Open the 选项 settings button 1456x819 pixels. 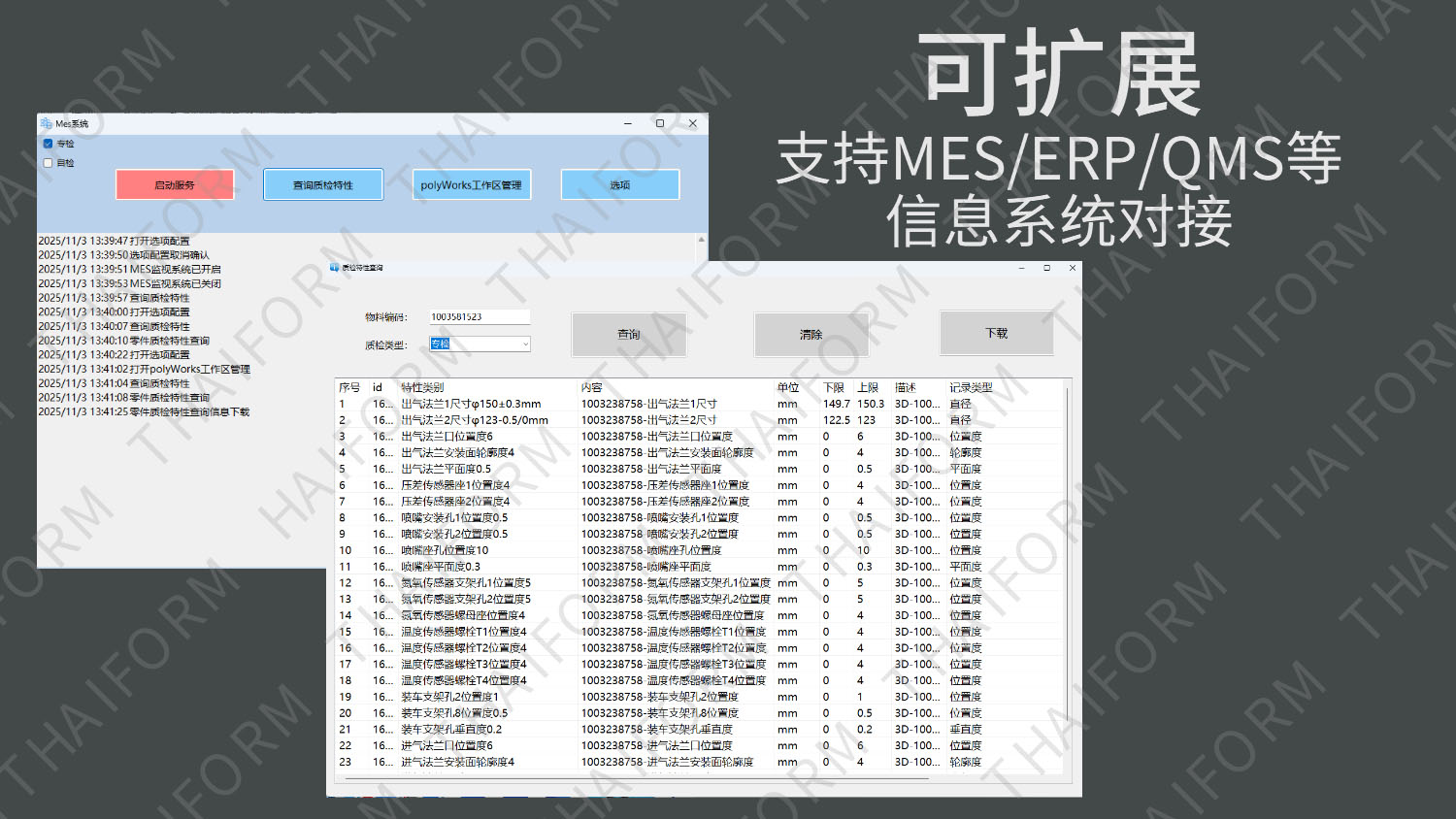pyautogui.click(x=619, y=184)
